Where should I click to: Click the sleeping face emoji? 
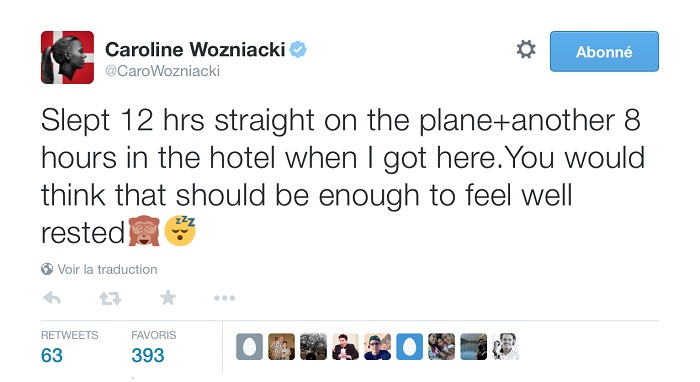click(x=180, y=231)
